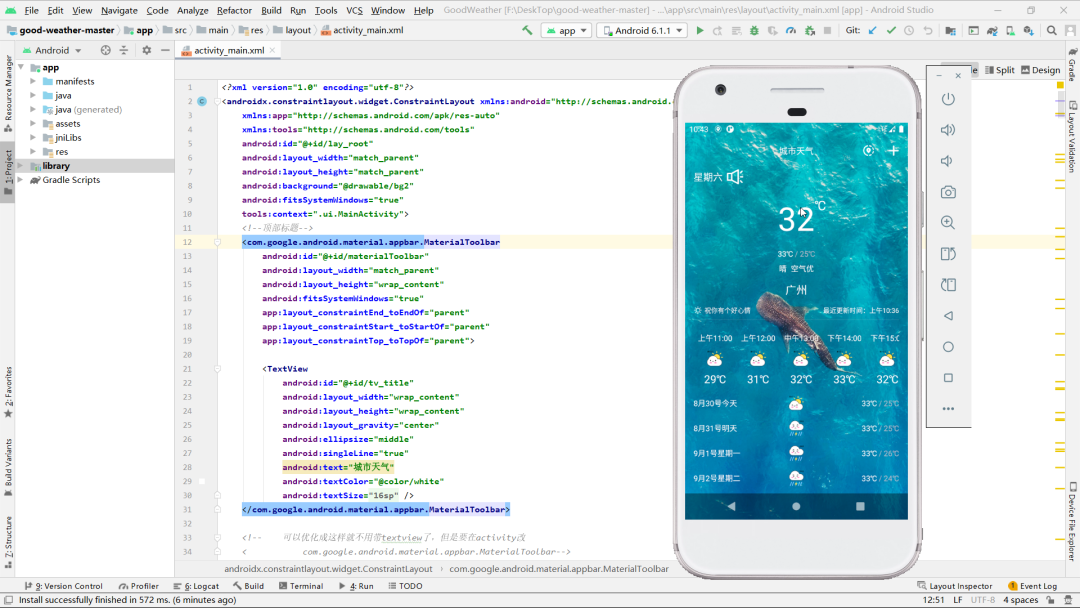Open the Event Log
1080x608 pixels.
click(x=1032, y=586)
